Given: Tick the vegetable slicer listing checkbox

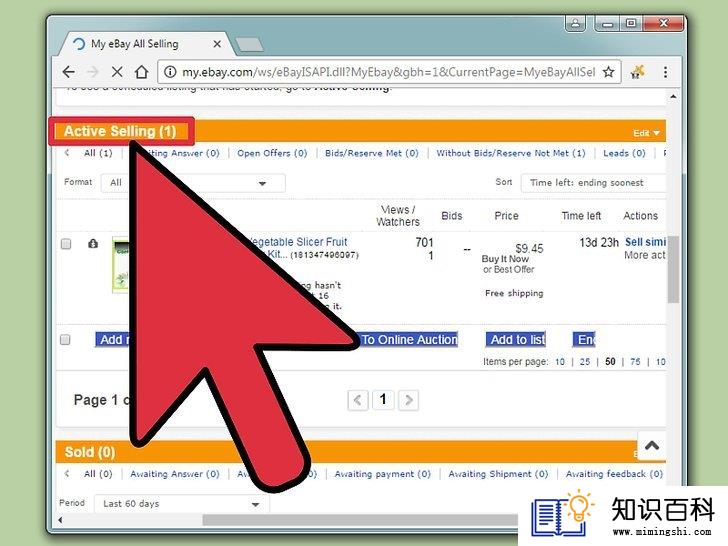Looking at the screenshot, I should pyautogui.click(x=66, y=244).
